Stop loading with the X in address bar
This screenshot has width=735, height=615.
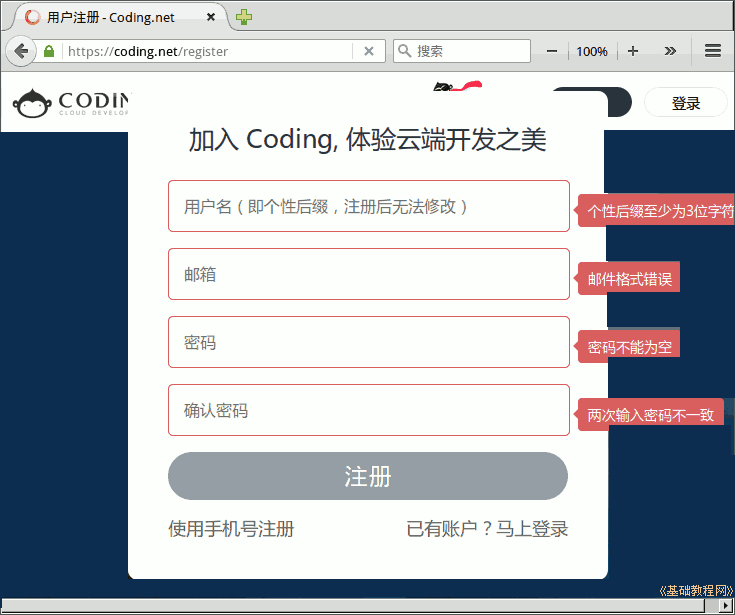pos(369,51)
